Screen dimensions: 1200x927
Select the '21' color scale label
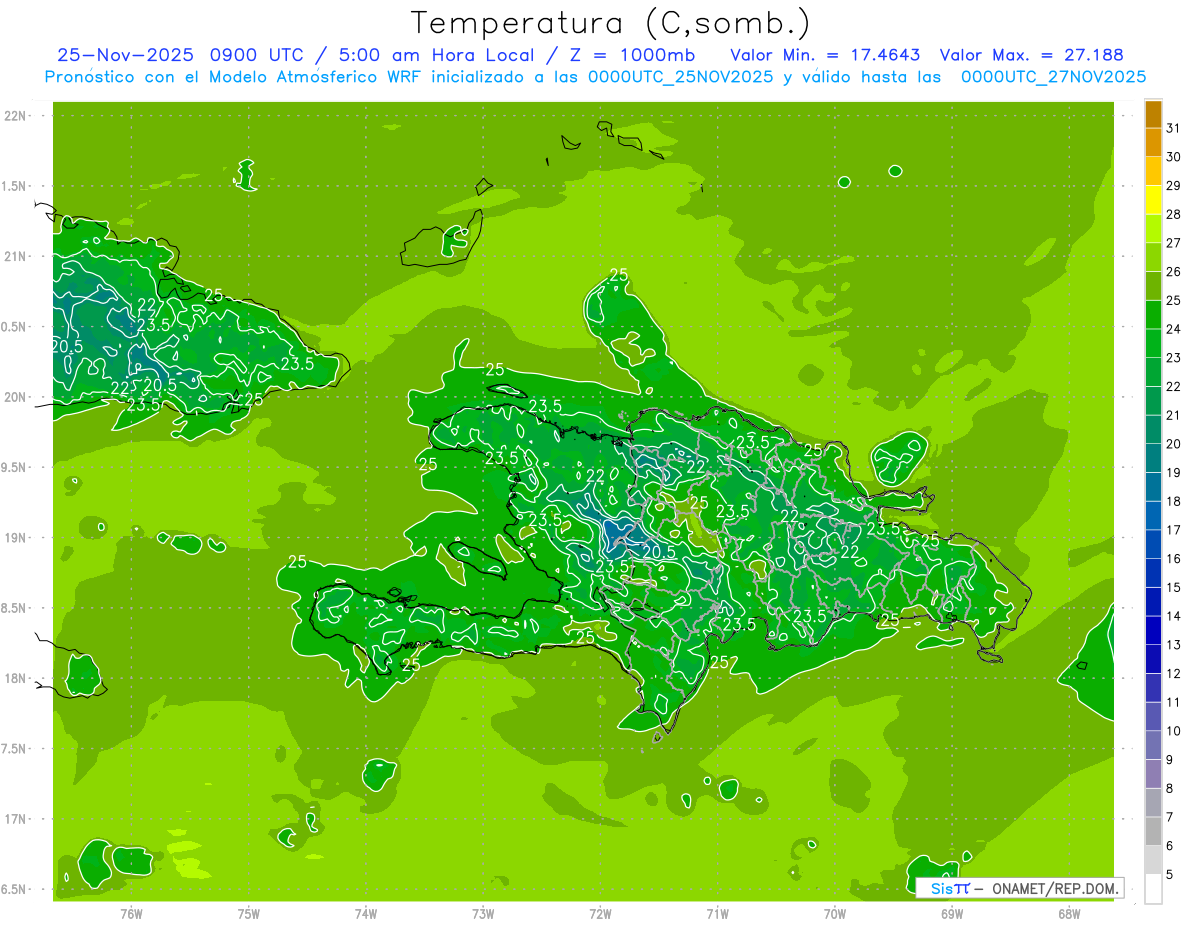(1174, 415)
